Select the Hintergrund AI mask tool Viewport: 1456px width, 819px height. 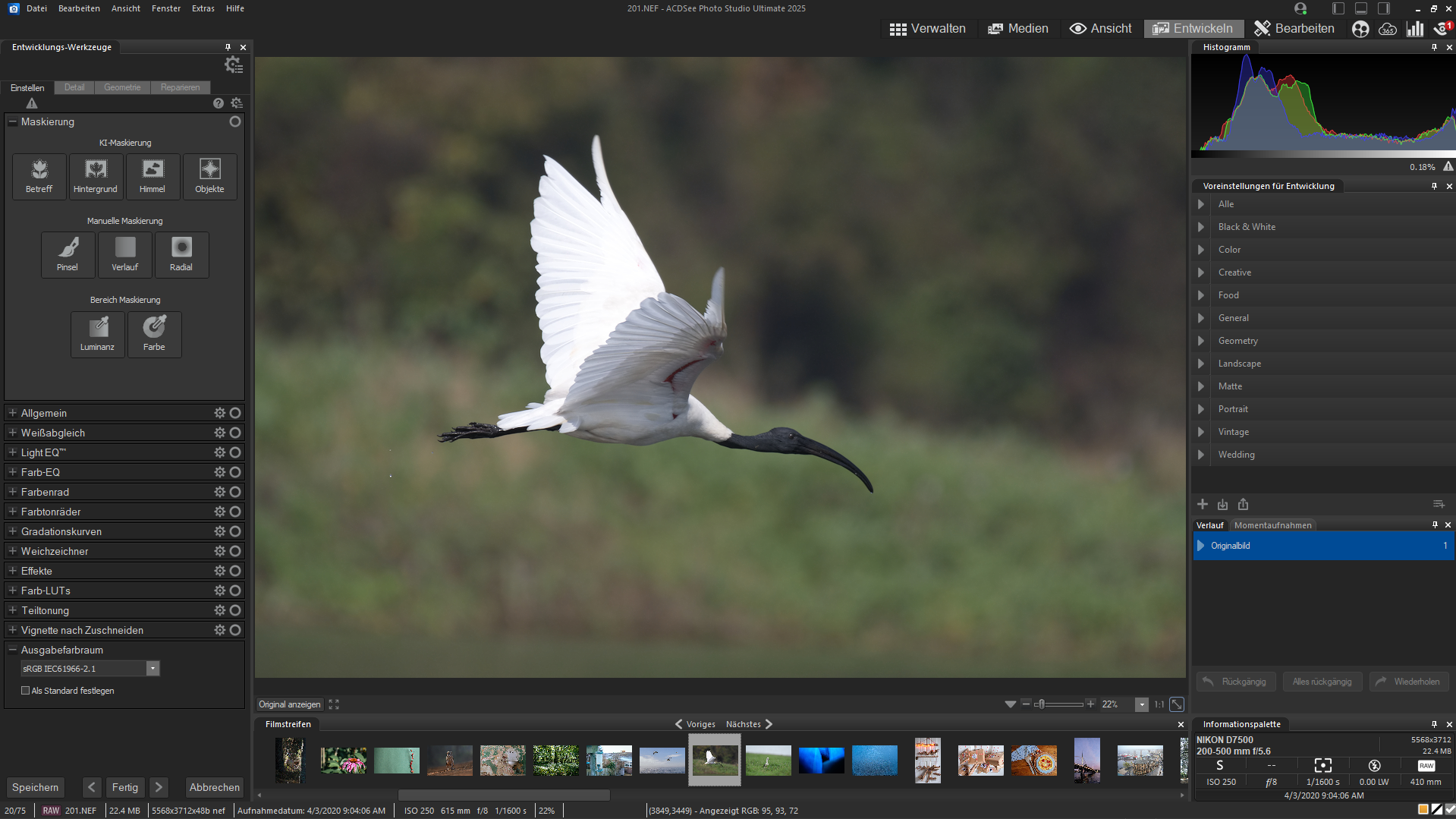96,176
